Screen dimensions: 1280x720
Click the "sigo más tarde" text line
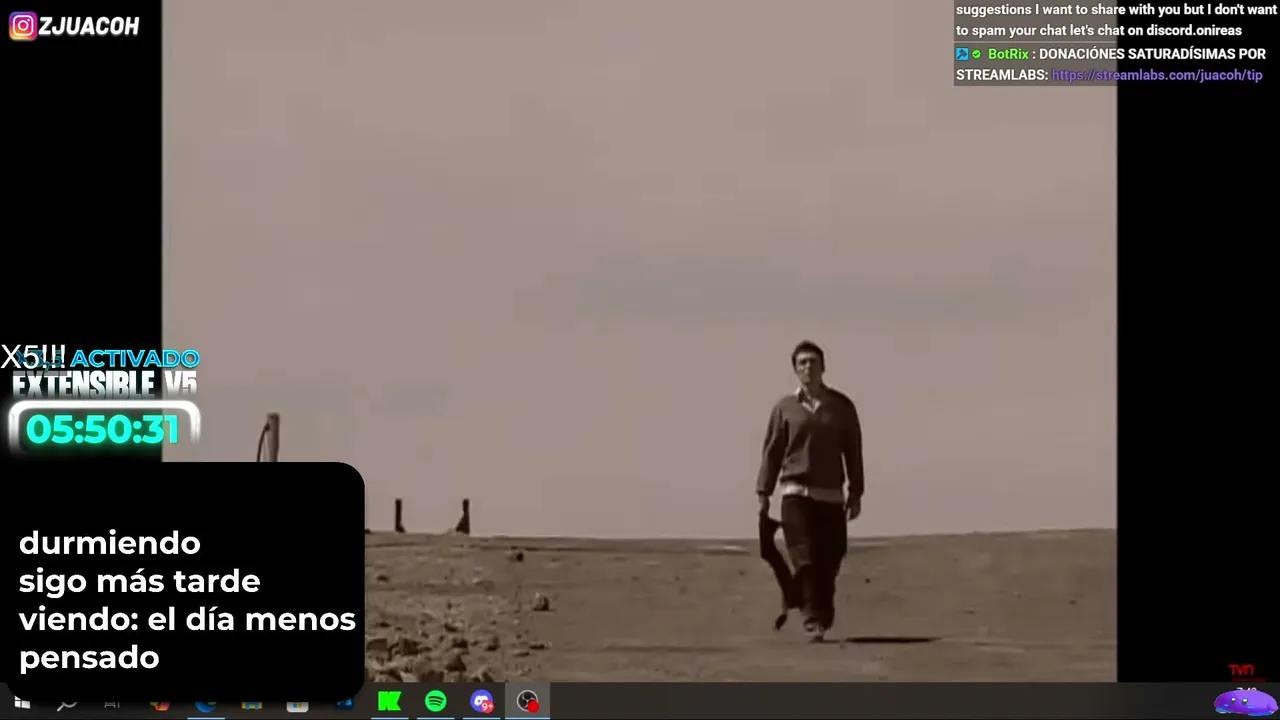click(x=140, y=581)
